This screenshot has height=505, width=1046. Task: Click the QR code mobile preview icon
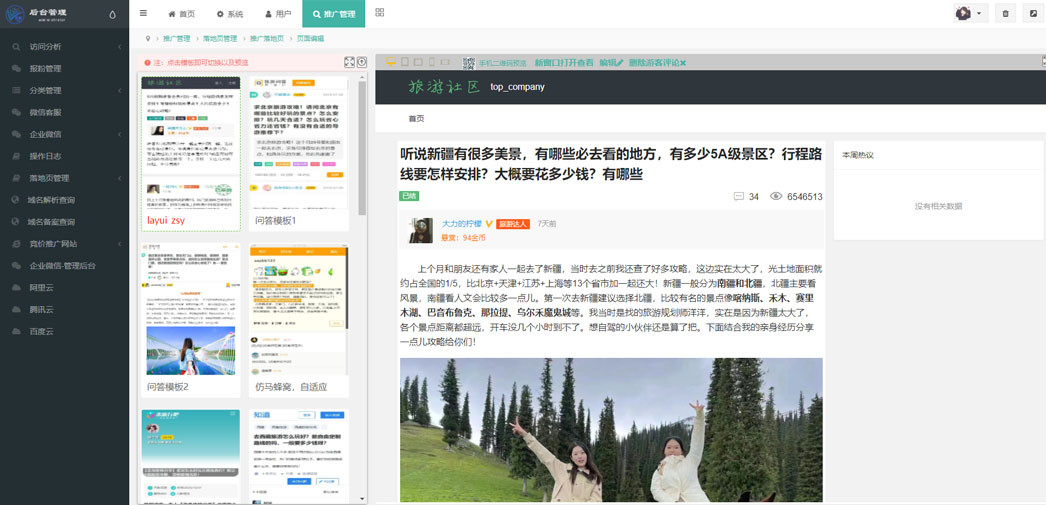[x=468, y=62]
